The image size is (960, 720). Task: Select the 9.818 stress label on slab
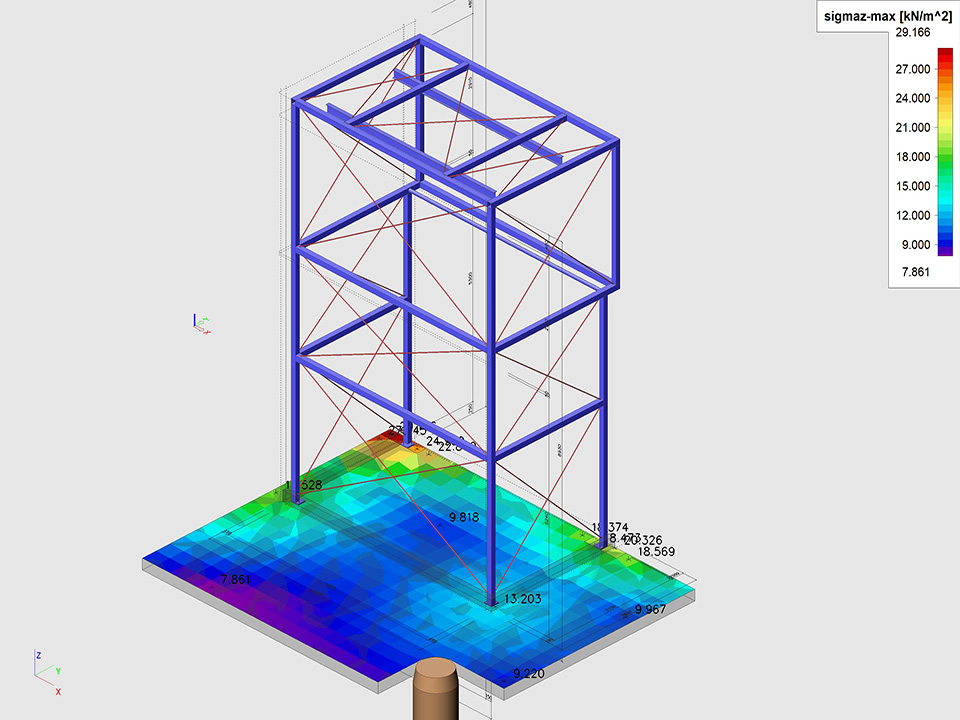pyautogui.click(x=465, y=518)
